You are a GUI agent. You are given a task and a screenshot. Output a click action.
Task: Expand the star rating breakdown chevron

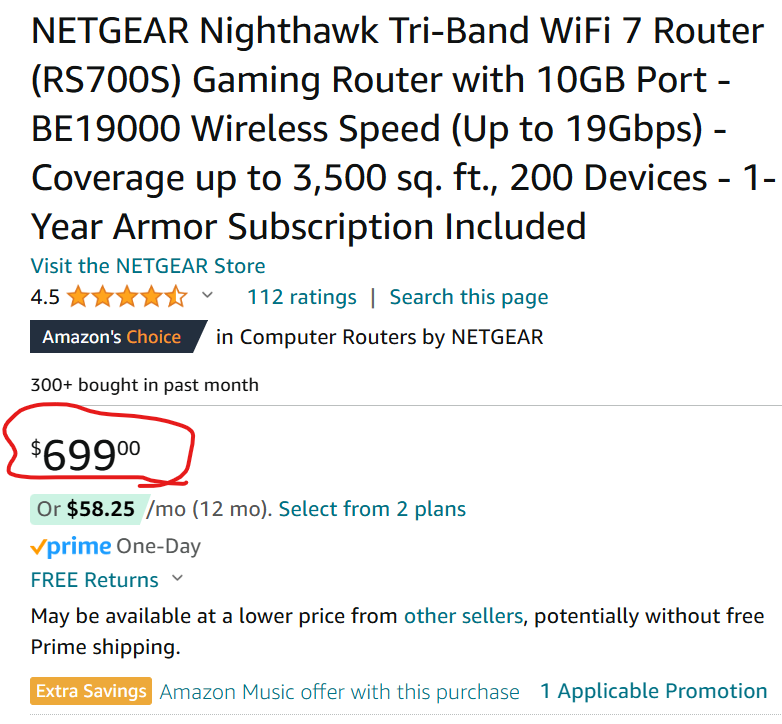(208, 296)
